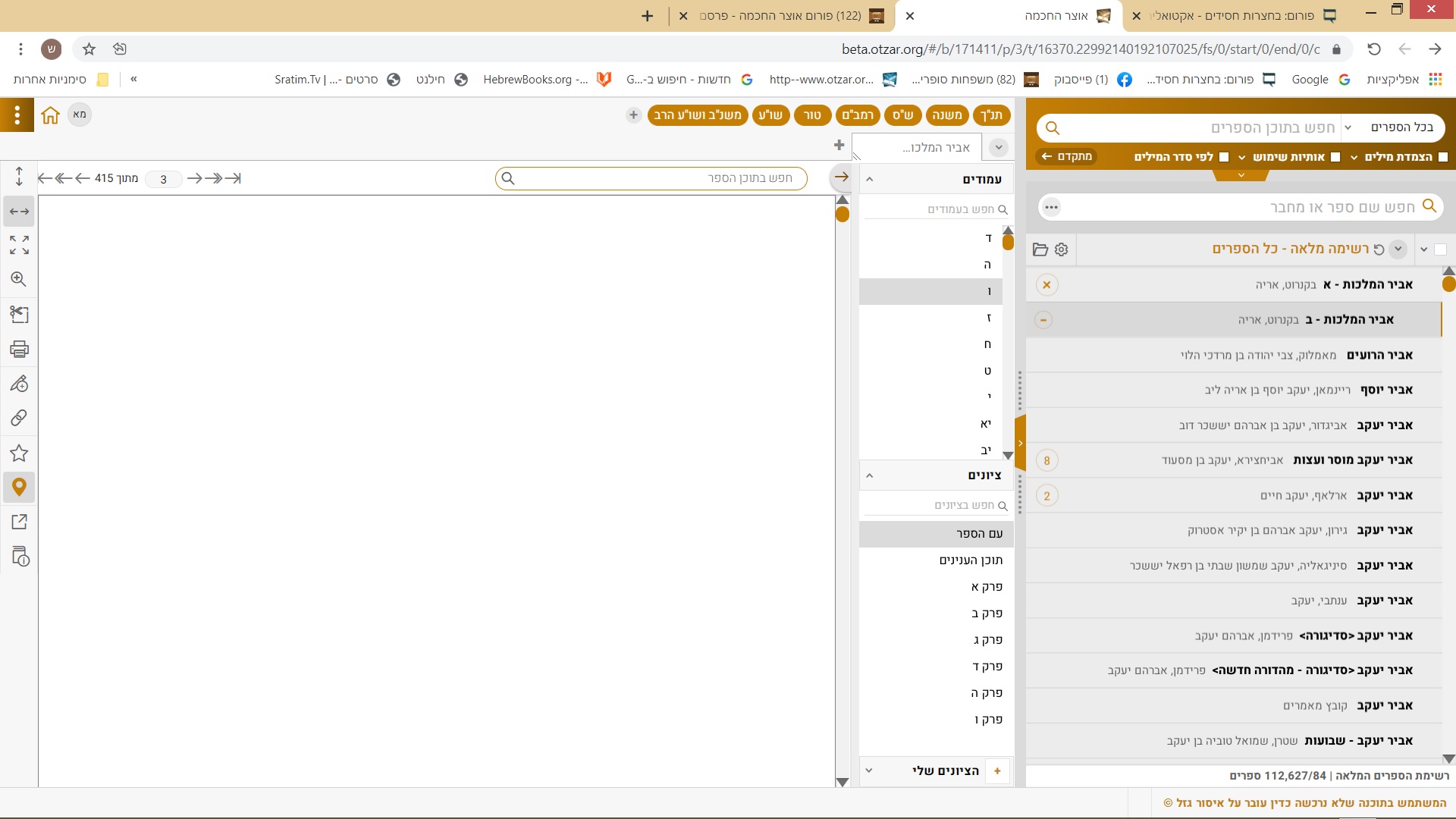1456x819 pixels.
Task: Click the 8 volumes badge on אביר יעקב מוסר ועצות
Action: [x=1046, y=460]
